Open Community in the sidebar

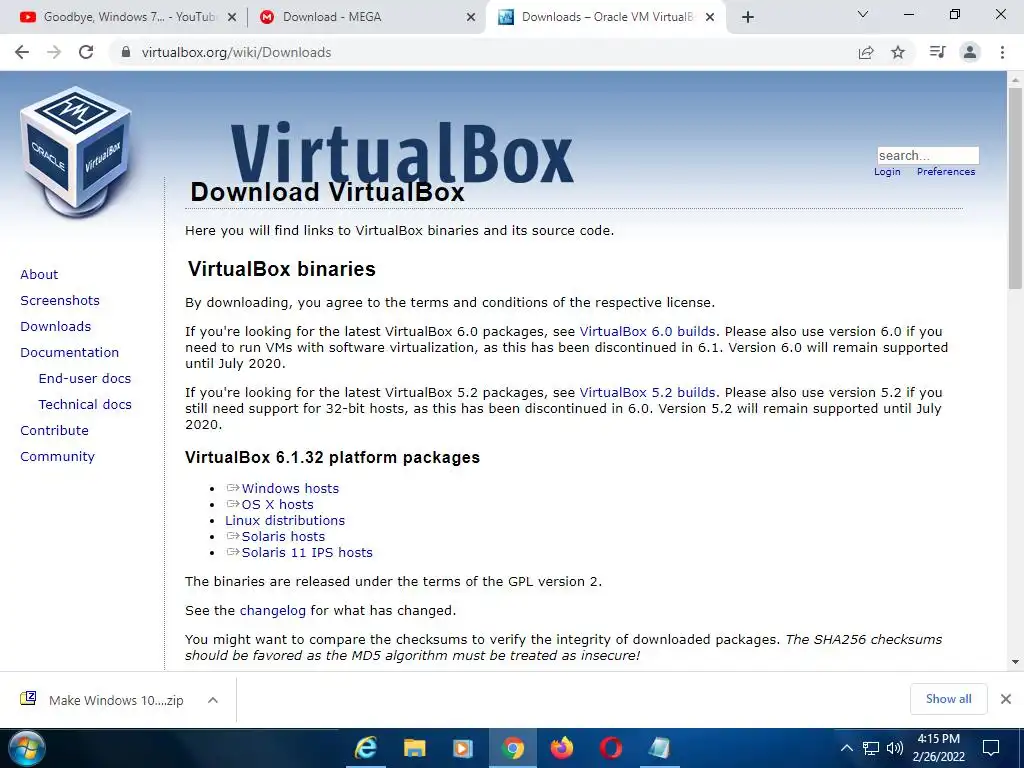point(57,456)
